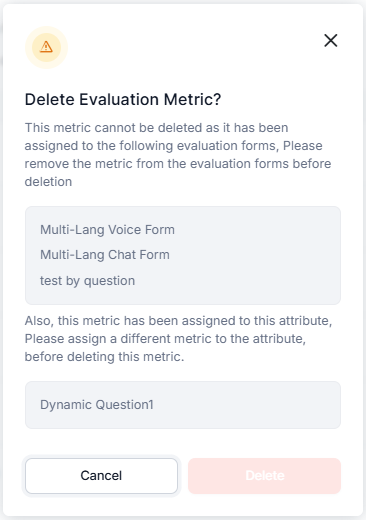366x520 pixels.
Task: Click the 'Delete Evaluation Metric?' heading
Action: click(x=123, y=99)
